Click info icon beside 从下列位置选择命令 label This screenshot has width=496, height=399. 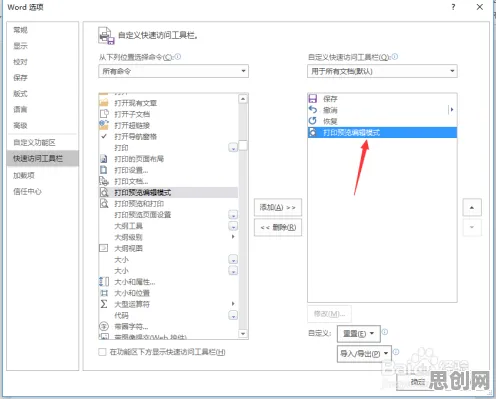tap(178, 57)
